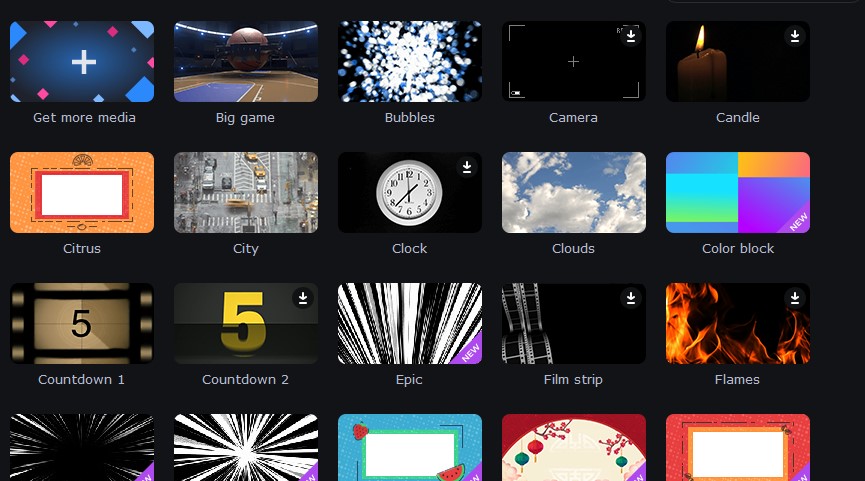Click the plus icon on Get more media

(84, 62)
